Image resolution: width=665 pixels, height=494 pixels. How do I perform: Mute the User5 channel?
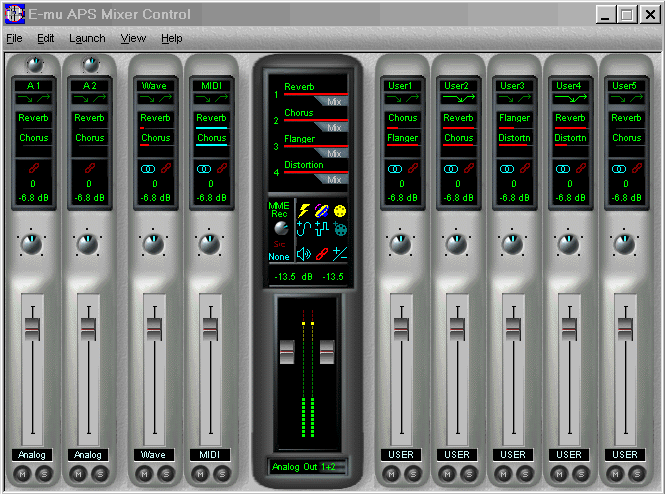pyautogui.click(x=615, y=474)
